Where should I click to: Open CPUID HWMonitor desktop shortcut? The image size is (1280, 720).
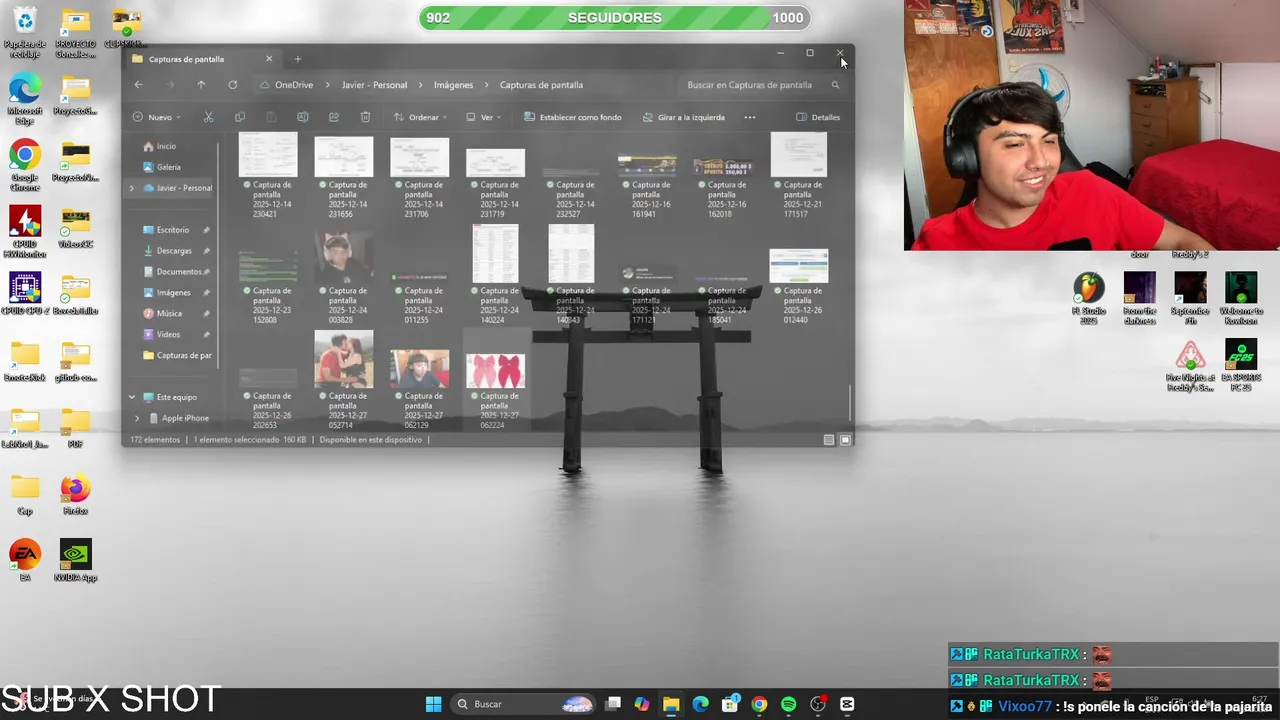click(25, 232)
